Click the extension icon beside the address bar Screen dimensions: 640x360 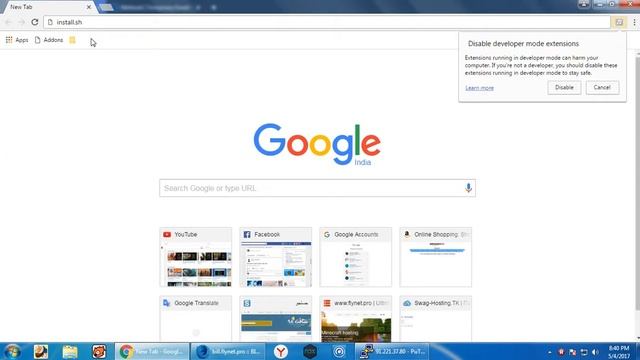click(x=619, y=22)
